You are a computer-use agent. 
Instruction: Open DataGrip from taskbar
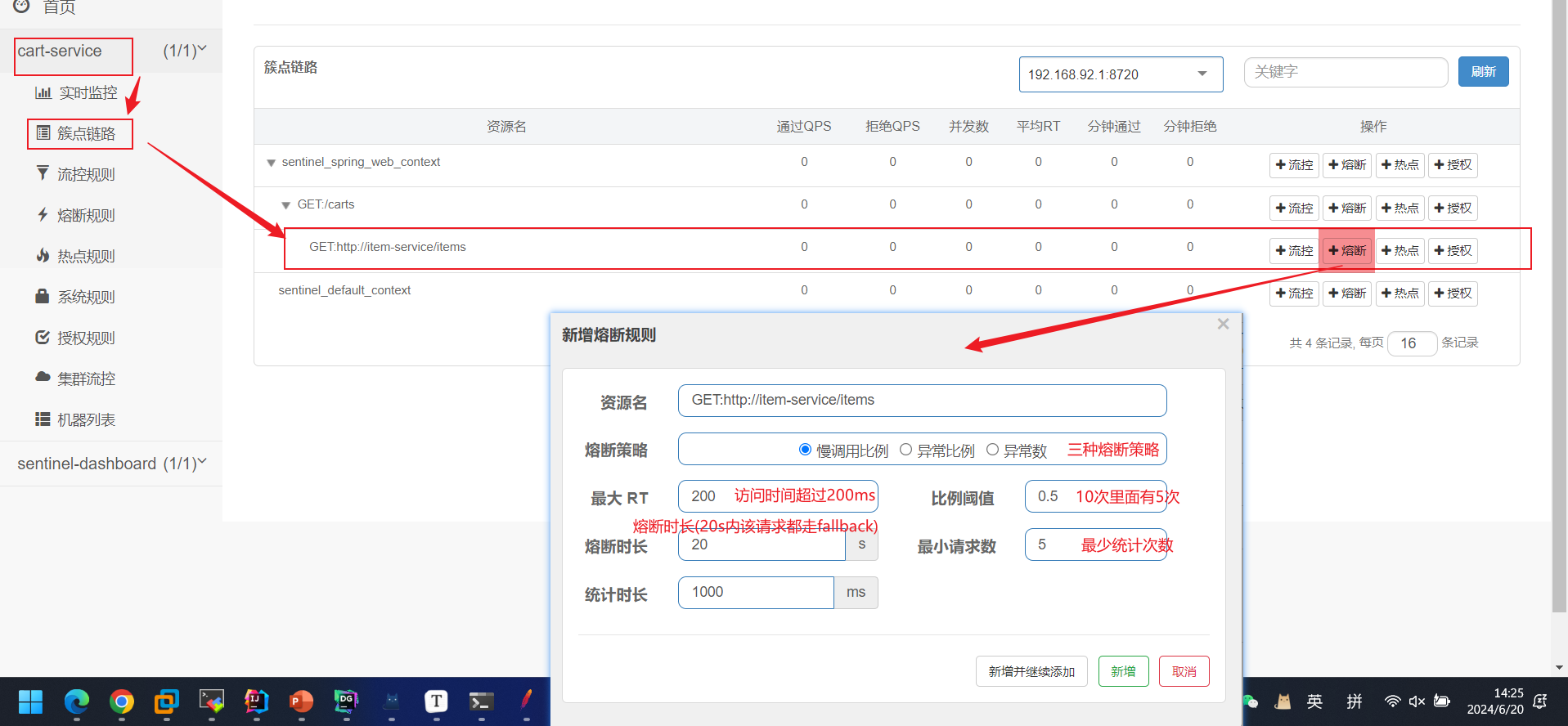point(346,701)
